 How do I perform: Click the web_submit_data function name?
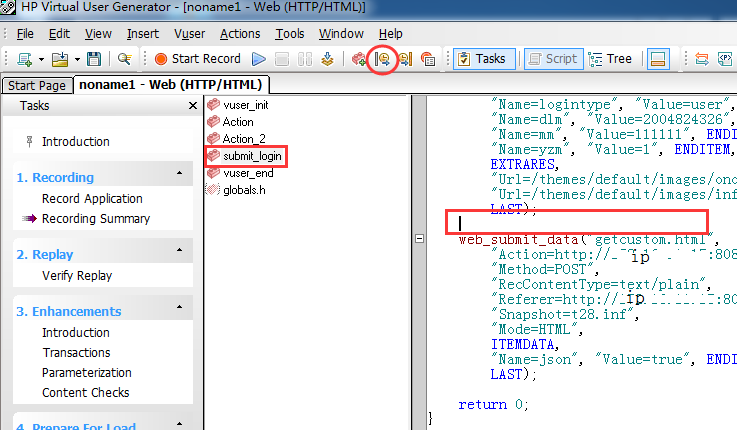[x=518, y=240]
